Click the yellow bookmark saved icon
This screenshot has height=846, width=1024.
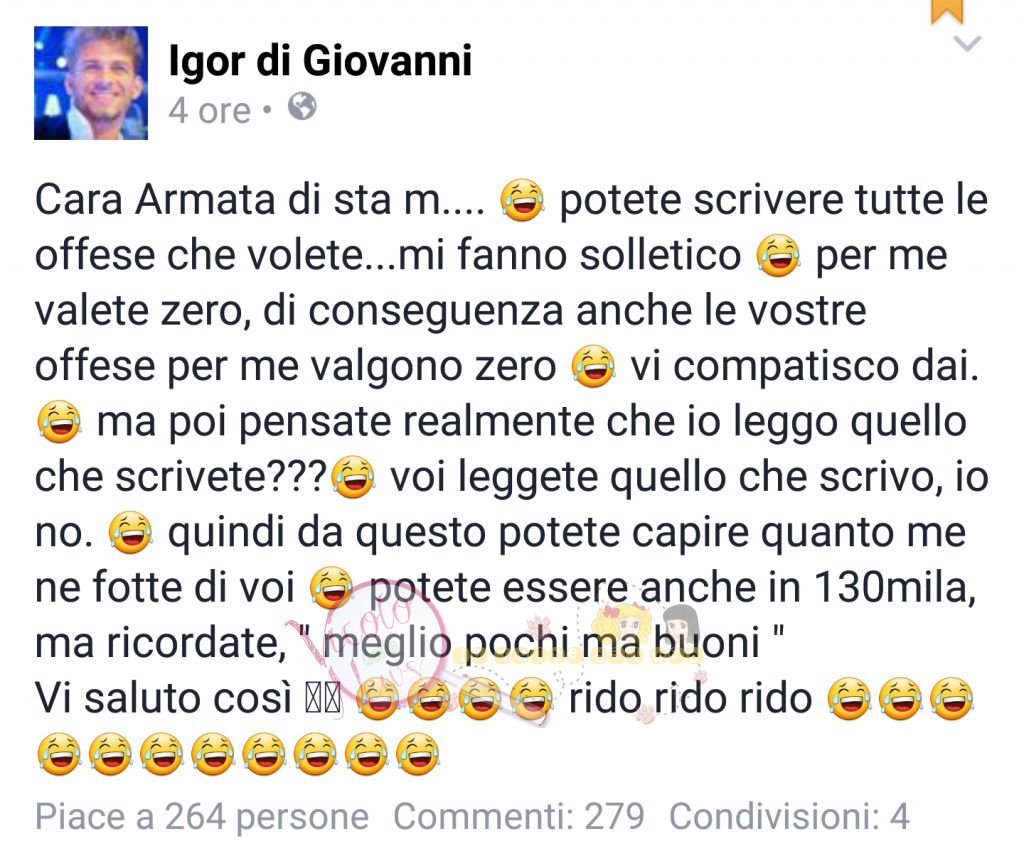point(947,11)
